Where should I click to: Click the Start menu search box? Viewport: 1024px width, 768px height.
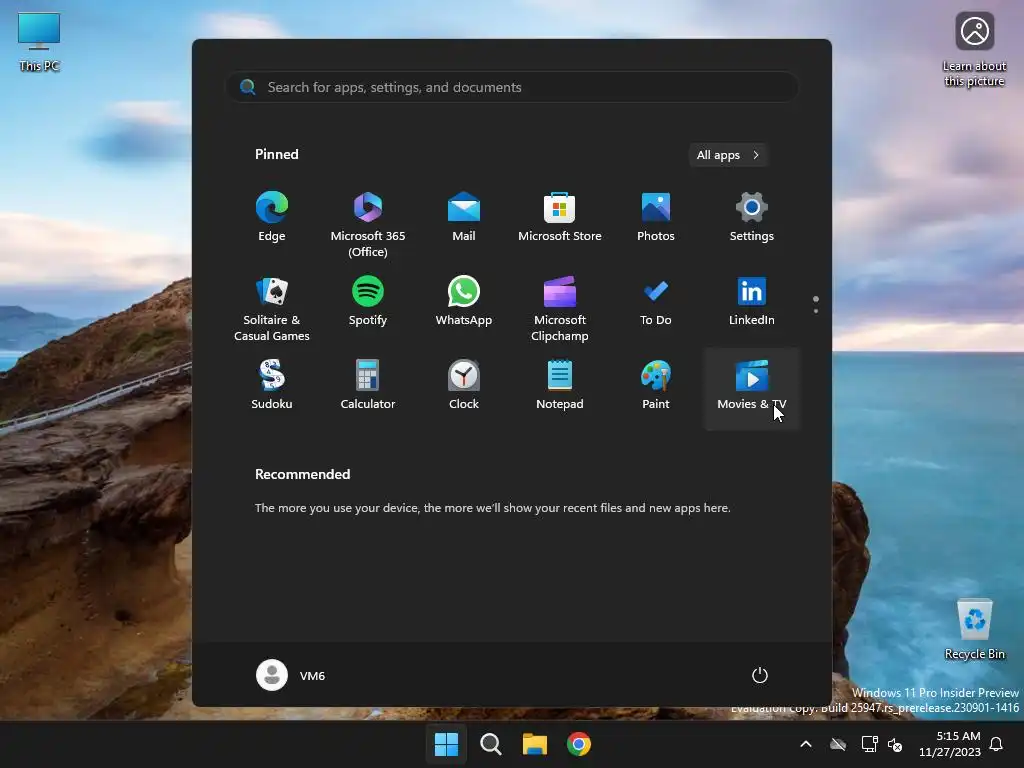tap(512, 87)
